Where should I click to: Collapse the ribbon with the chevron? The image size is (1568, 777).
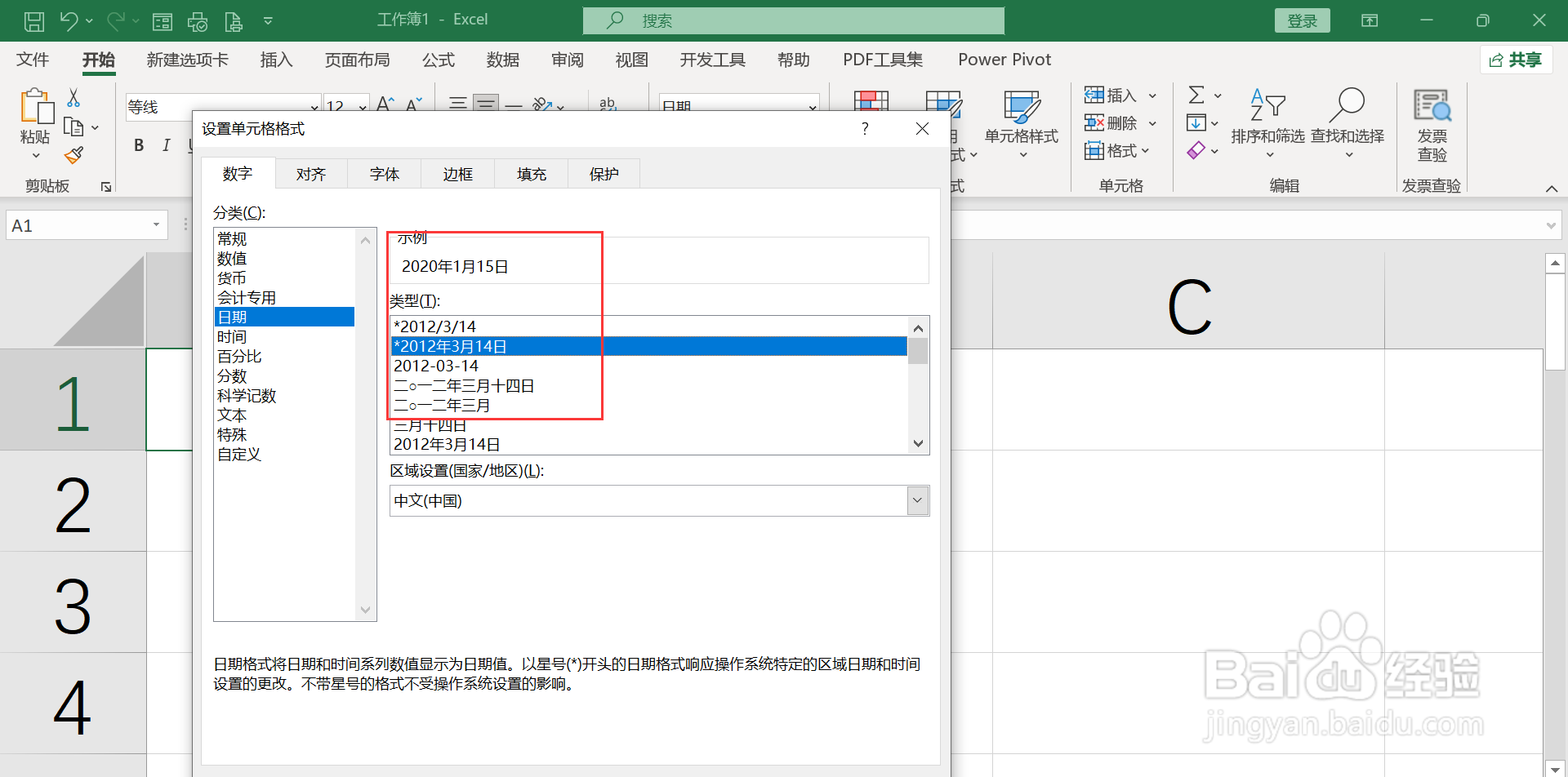[x=1552, y=189]
